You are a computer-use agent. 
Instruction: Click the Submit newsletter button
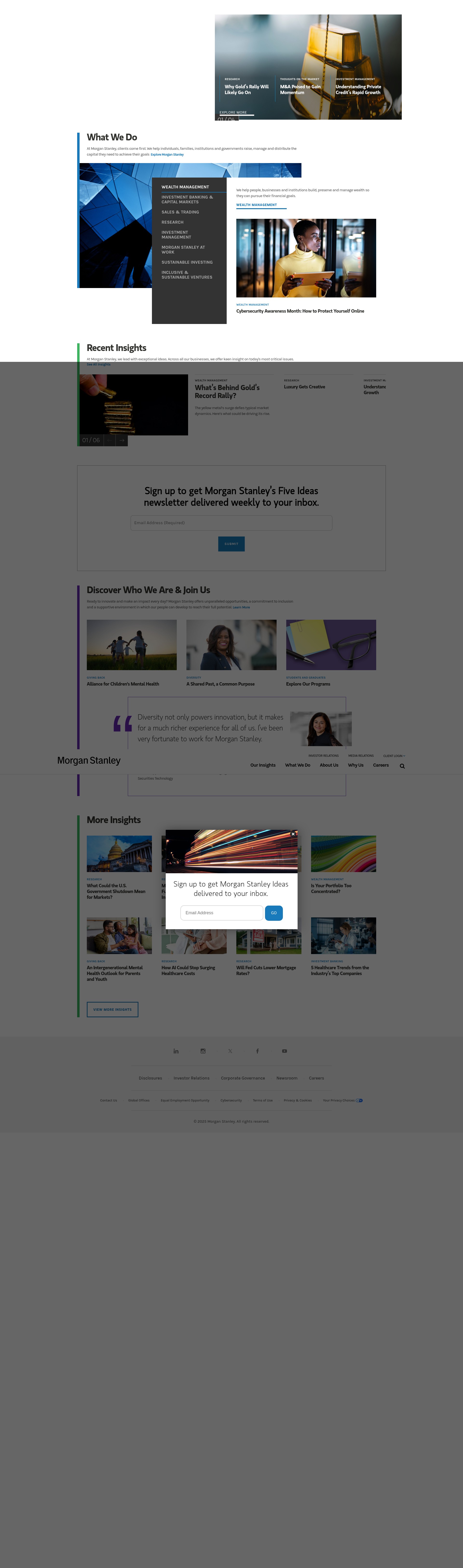tap(231, 543)
